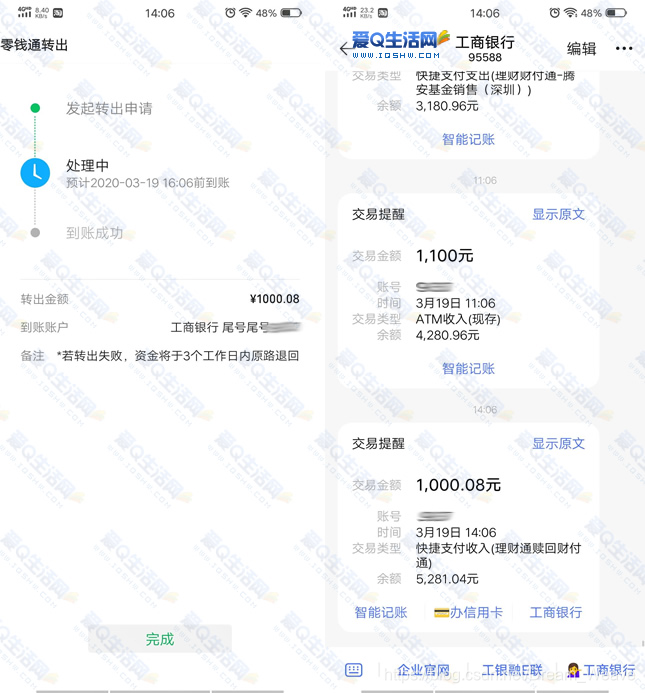Tap the ¥1000.08 转出金额 value
Screen dimensions: 645x693
pos(275,299)
